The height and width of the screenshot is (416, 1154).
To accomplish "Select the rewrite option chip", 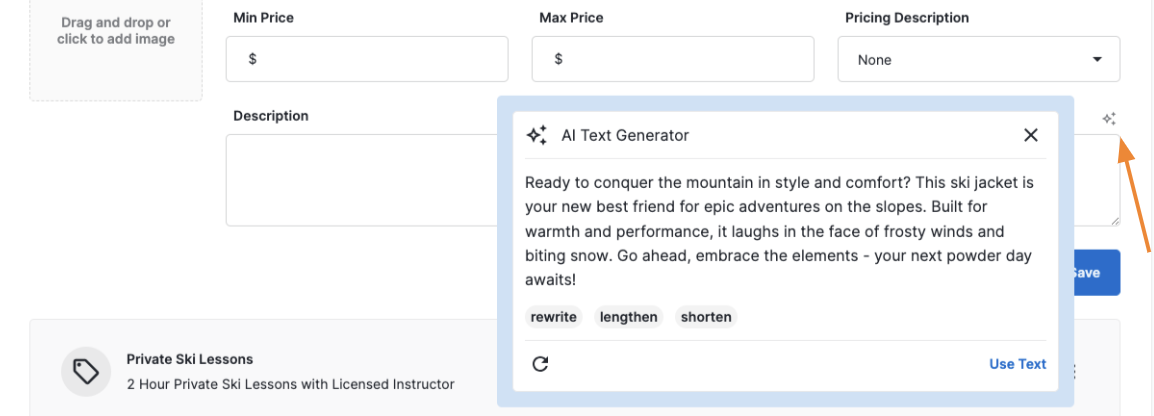I will [x=553, y=317].
